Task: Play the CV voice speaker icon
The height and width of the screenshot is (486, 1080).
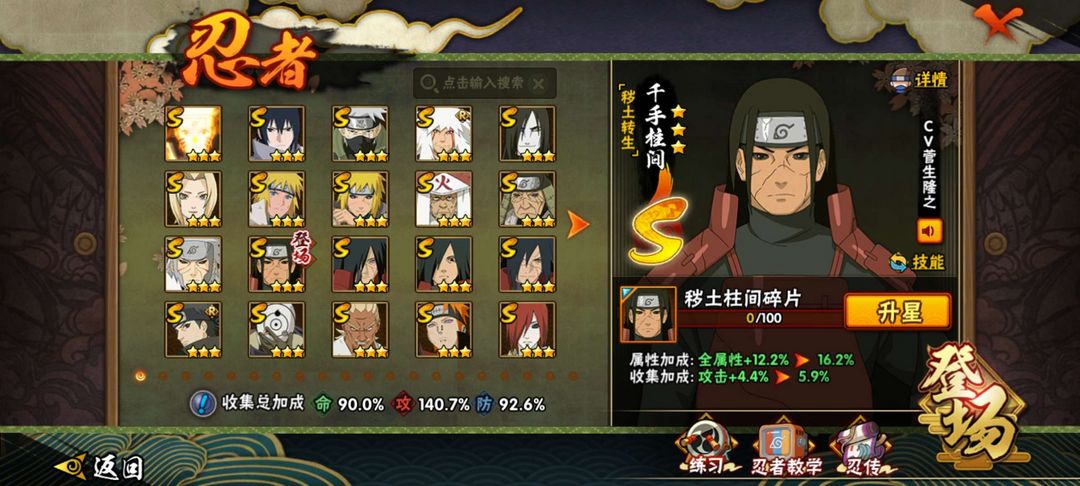Action: [929, 231]
